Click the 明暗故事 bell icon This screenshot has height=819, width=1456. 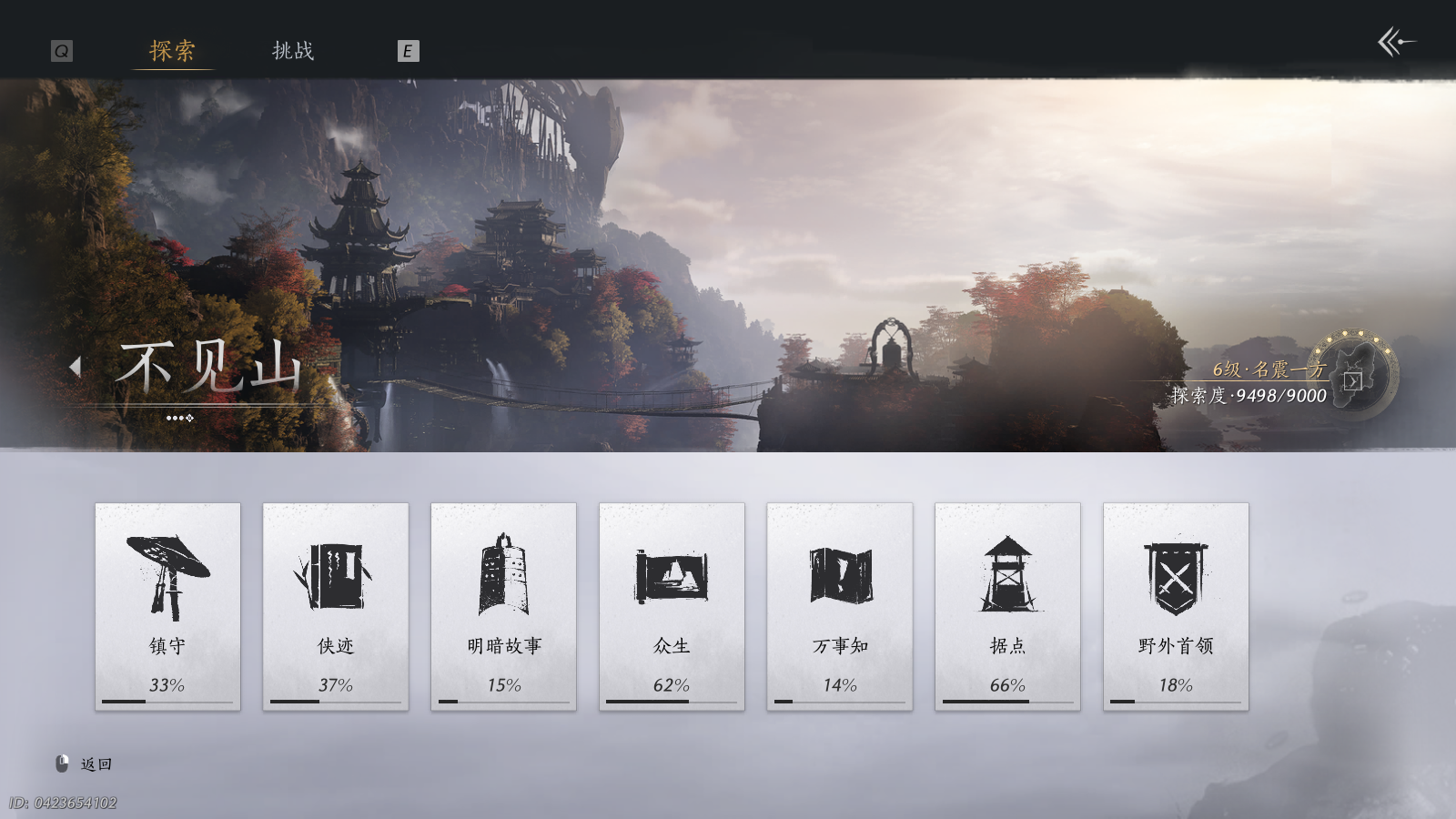click(x=503, y=573)
